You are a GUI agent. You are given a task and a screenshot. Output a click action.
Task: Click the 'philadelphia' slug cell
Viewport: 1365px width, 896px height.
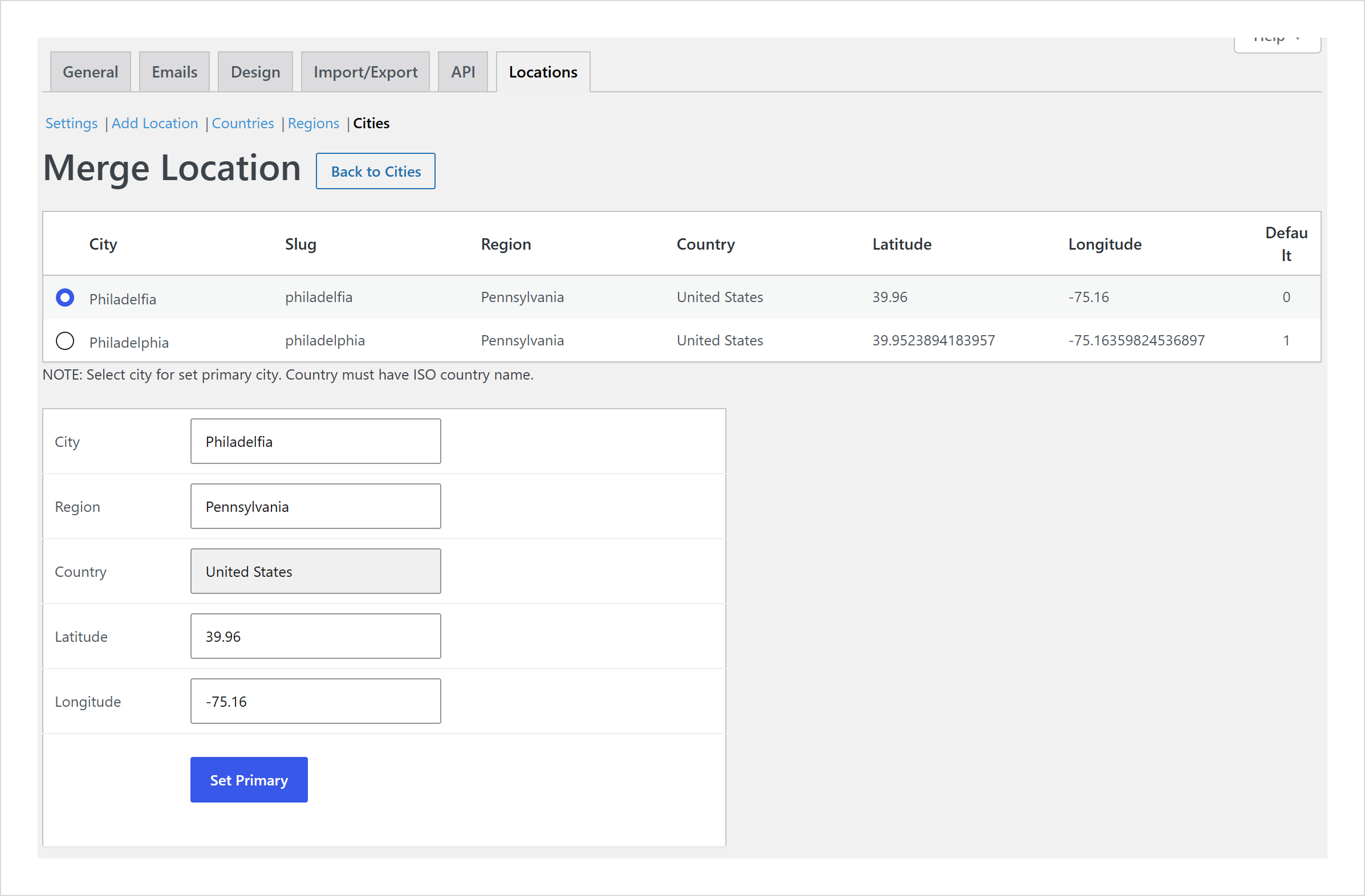pyautogui.click(x=325, y=340)
